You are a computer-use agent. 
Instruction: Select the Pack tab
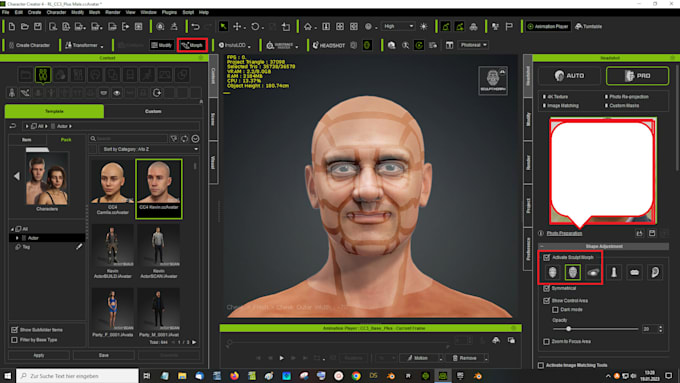coord(66,140)
